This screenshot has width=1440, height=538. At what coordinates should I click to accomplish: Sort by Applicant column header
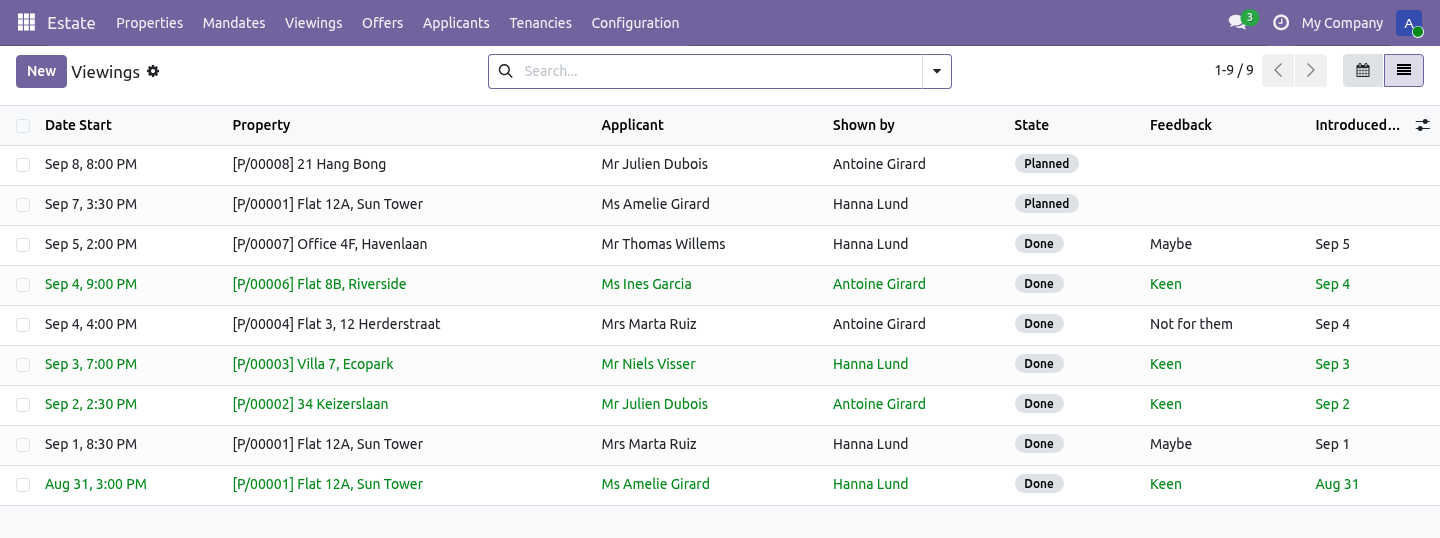click(632, 125)
